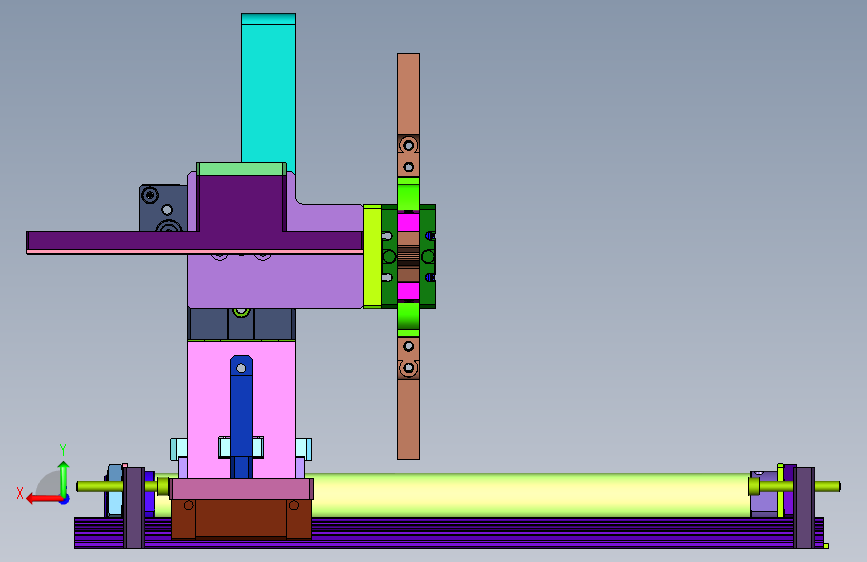Image resolution: width=867 pixels, height=562 pixels.
Task: Pick the light green cap above the purple housing
Action: point(241,169)
